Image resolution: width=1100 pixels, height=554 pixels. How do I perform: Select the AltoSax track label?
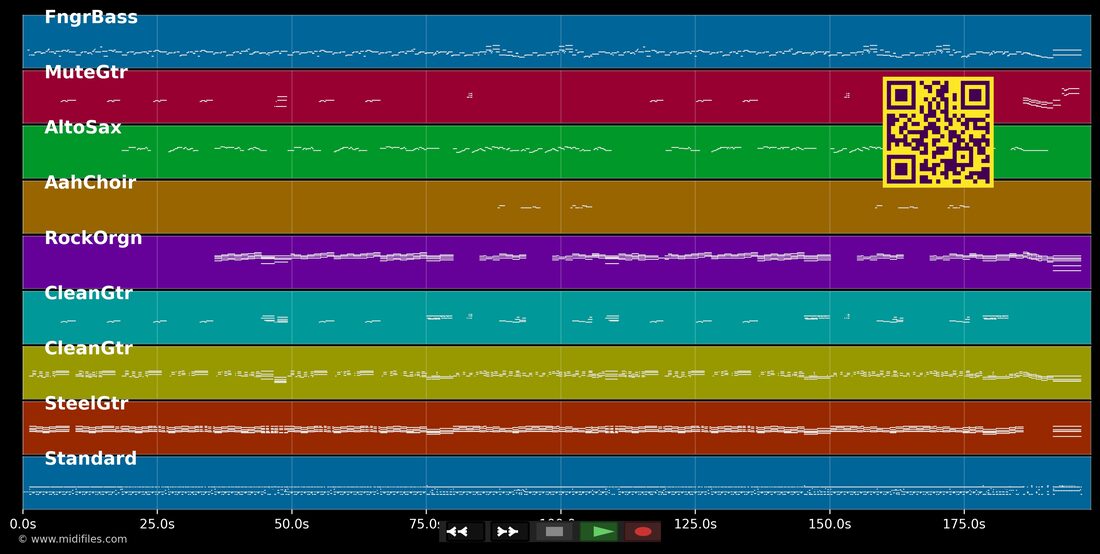pyautogui.click(x=83, y=128)
